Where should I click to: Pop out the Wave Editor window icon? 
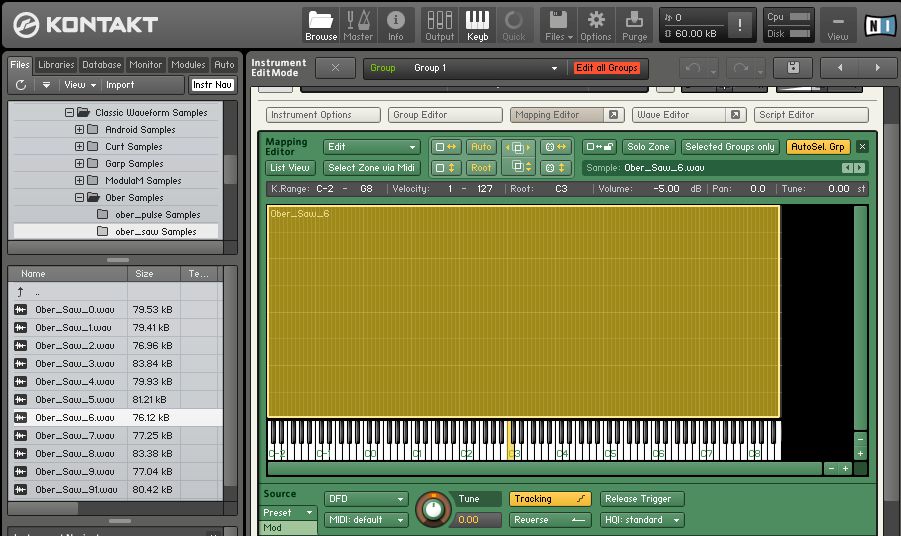(x=735, y=115)
